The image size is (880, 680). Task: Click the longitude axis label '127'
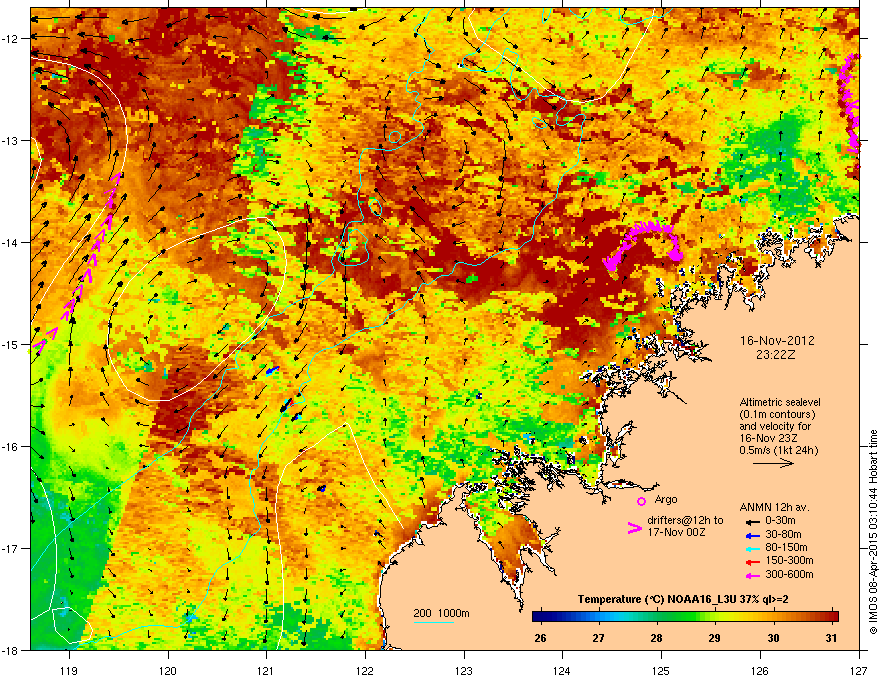tap(859, 670)
